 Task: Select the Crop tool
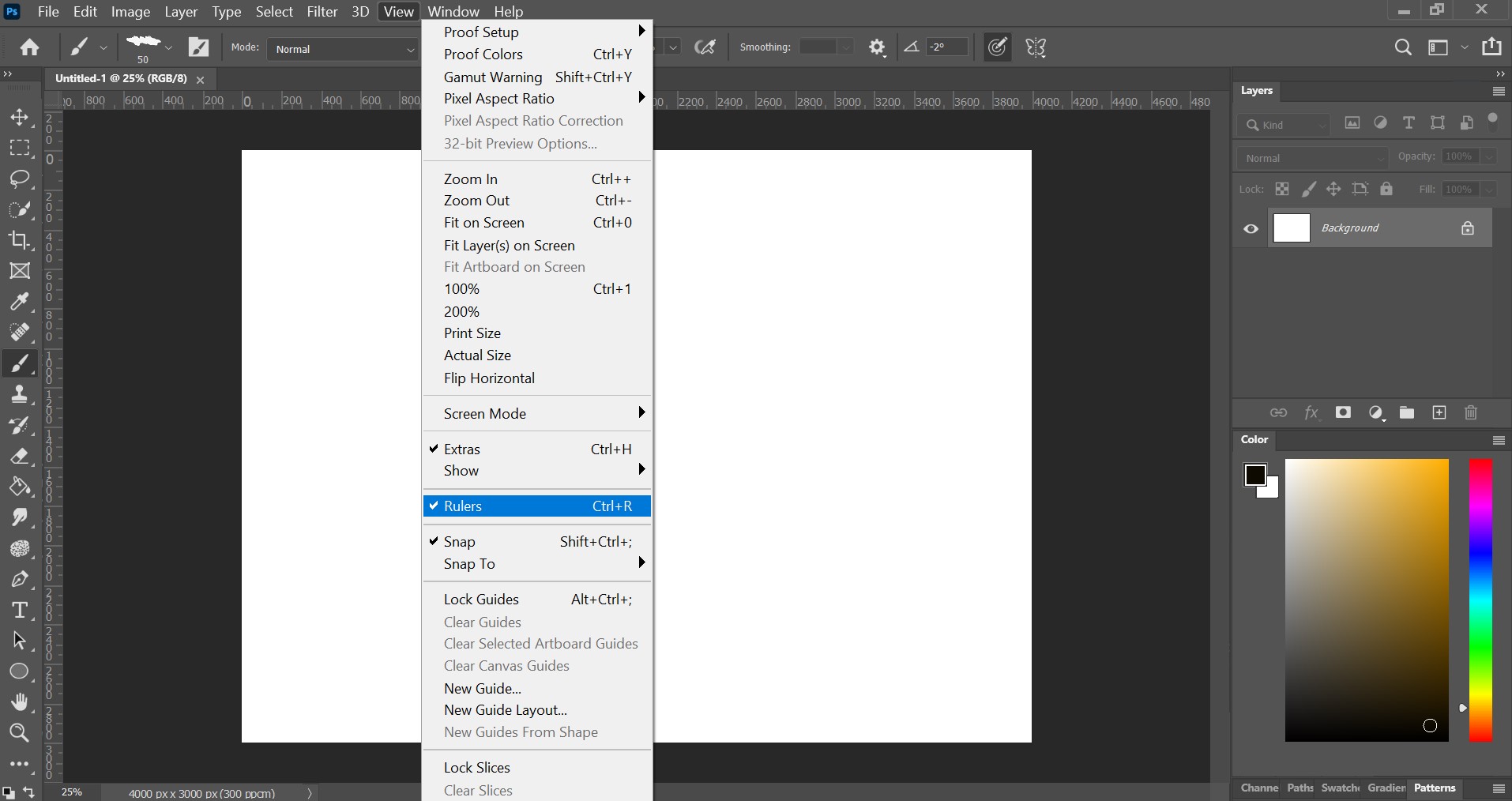tap(20, 240)
